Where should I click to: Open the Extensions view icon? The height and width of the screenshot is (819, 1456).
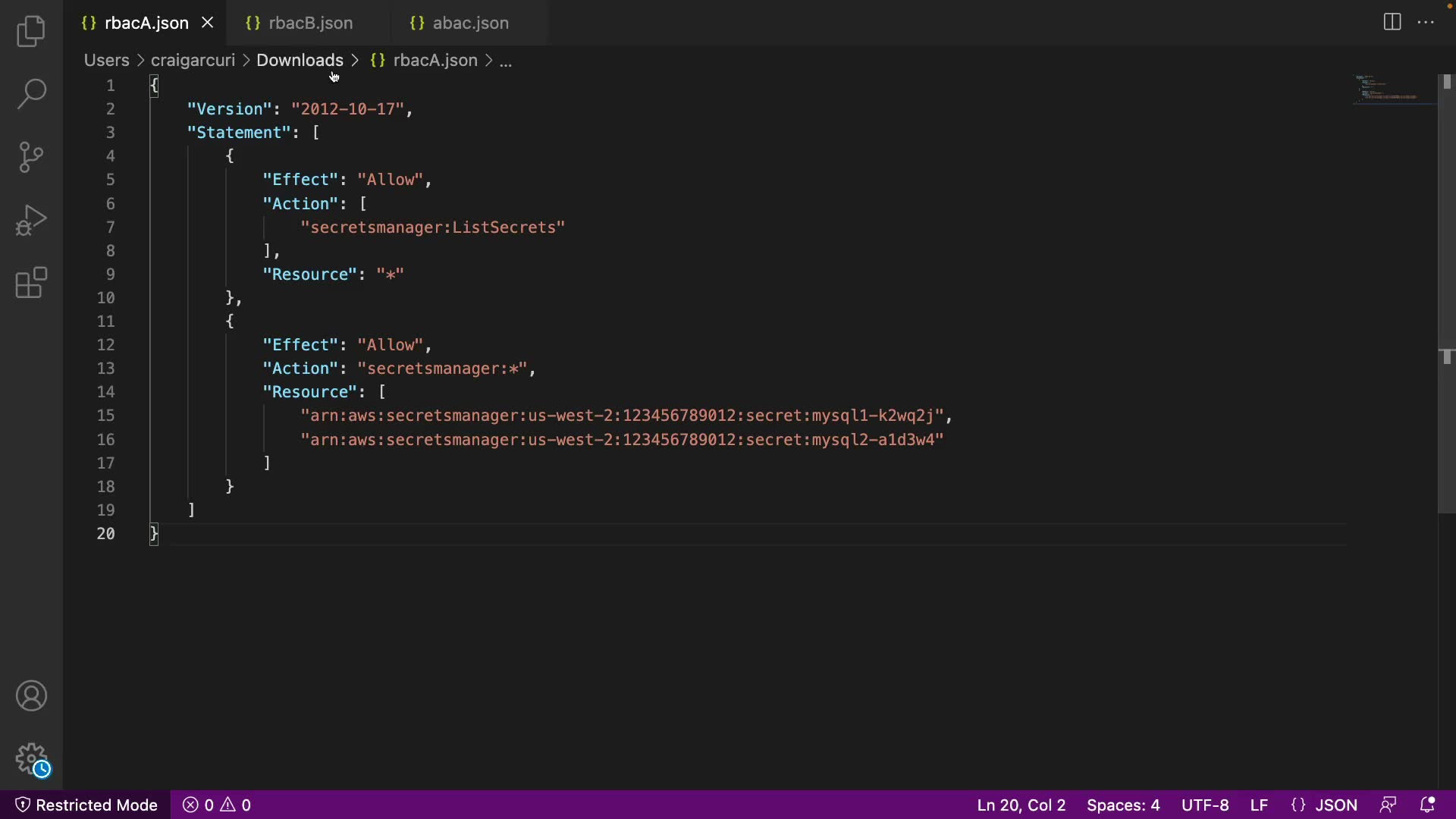[x=31, y=283]
